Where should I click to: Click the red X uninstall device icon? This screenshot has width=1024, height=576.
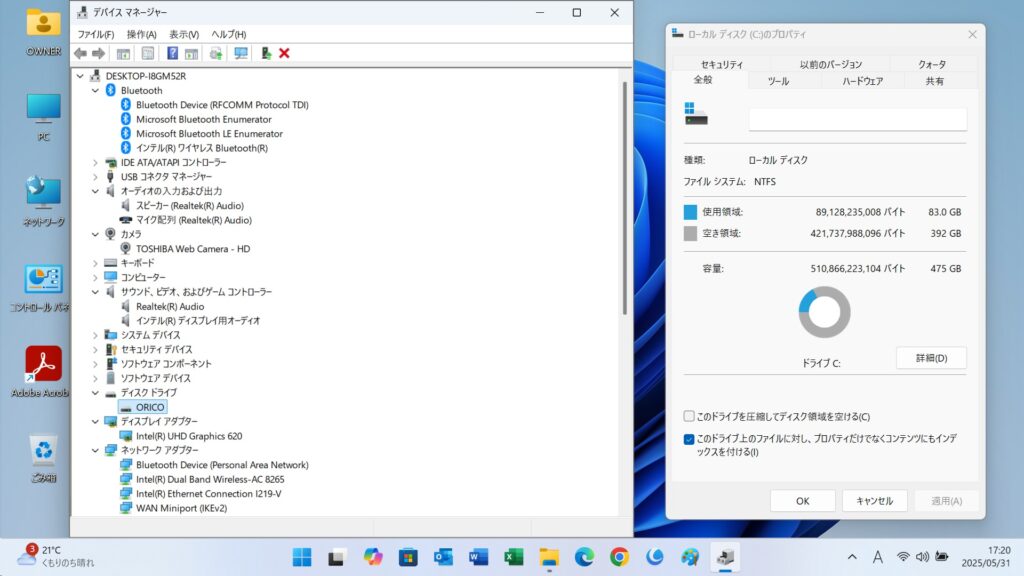284,53
